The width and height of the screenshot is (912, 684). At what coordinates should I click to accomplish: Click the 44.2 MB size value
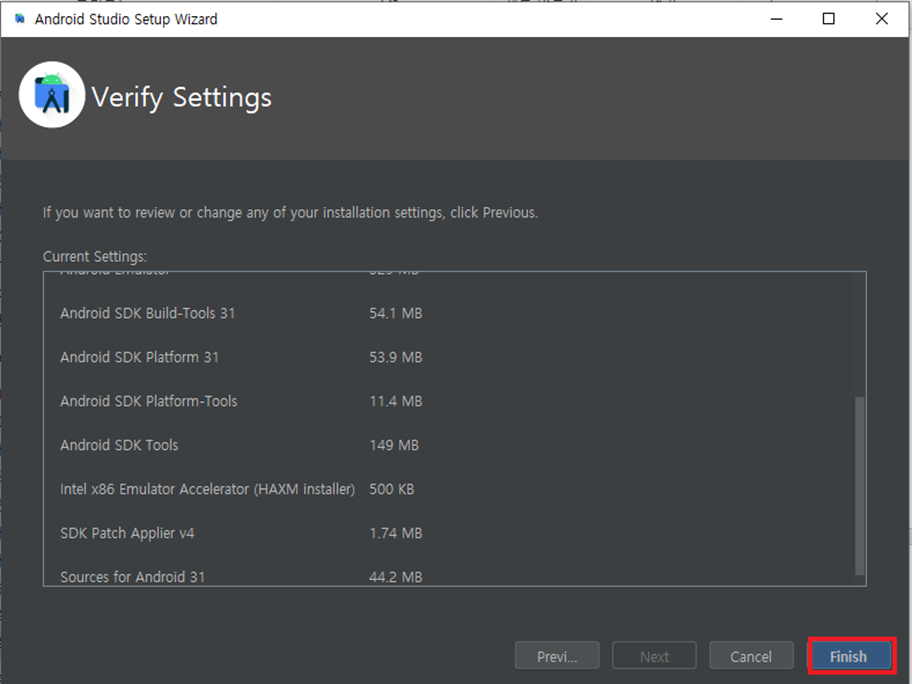(396, 577)
